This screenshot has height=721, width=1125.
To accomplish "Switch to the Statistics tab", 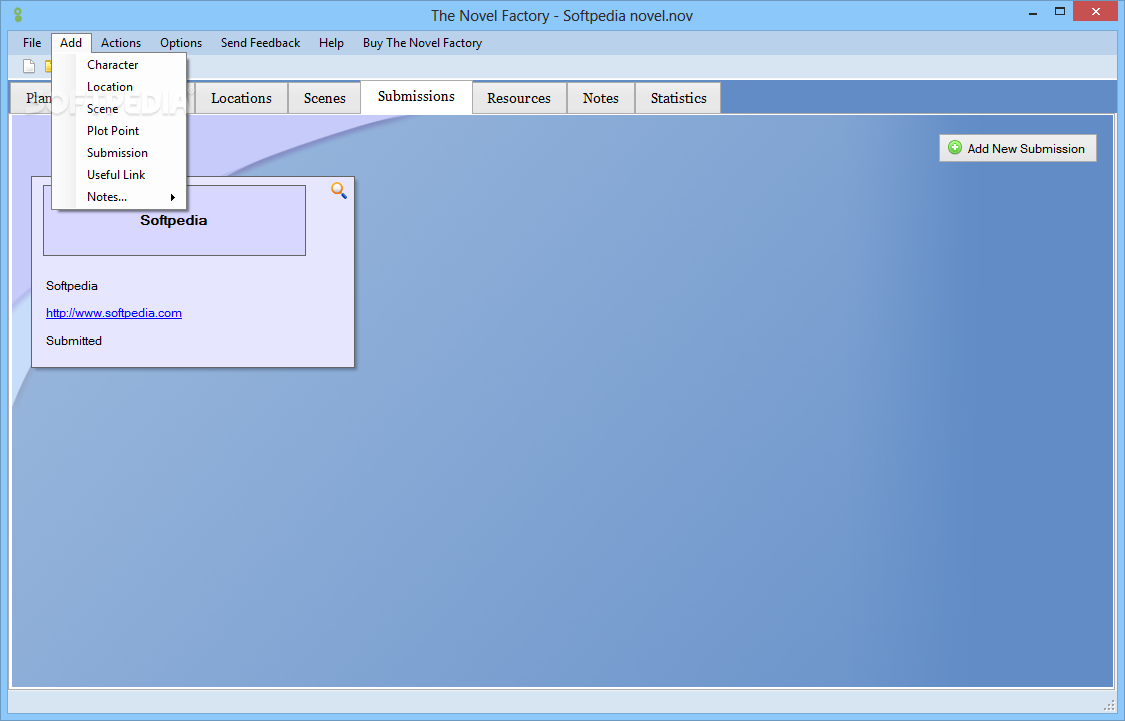I will [679, 98].
